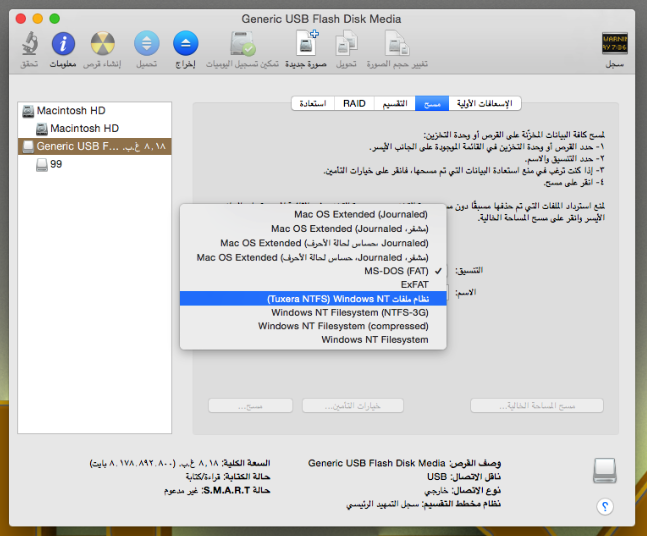647x536 pixels.
Task: Click the Erase… button (مسح)
Action: pos(250,406)
